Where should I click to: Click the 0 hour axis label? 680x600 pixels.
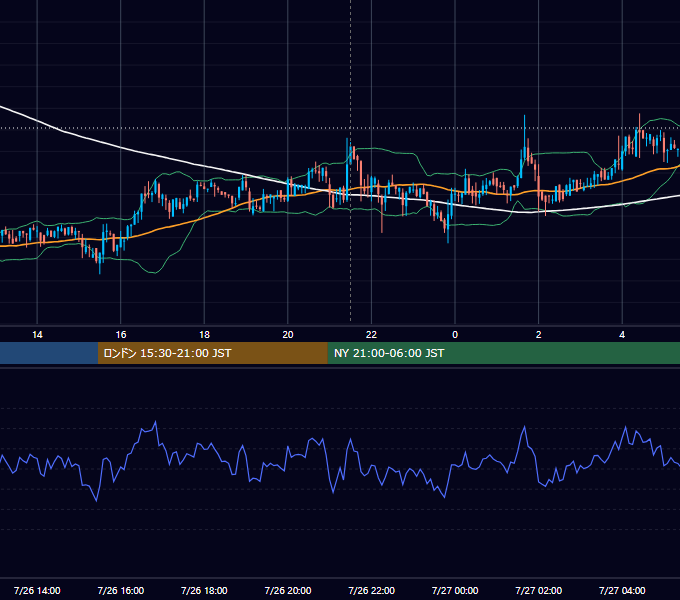tap(455, 335)
